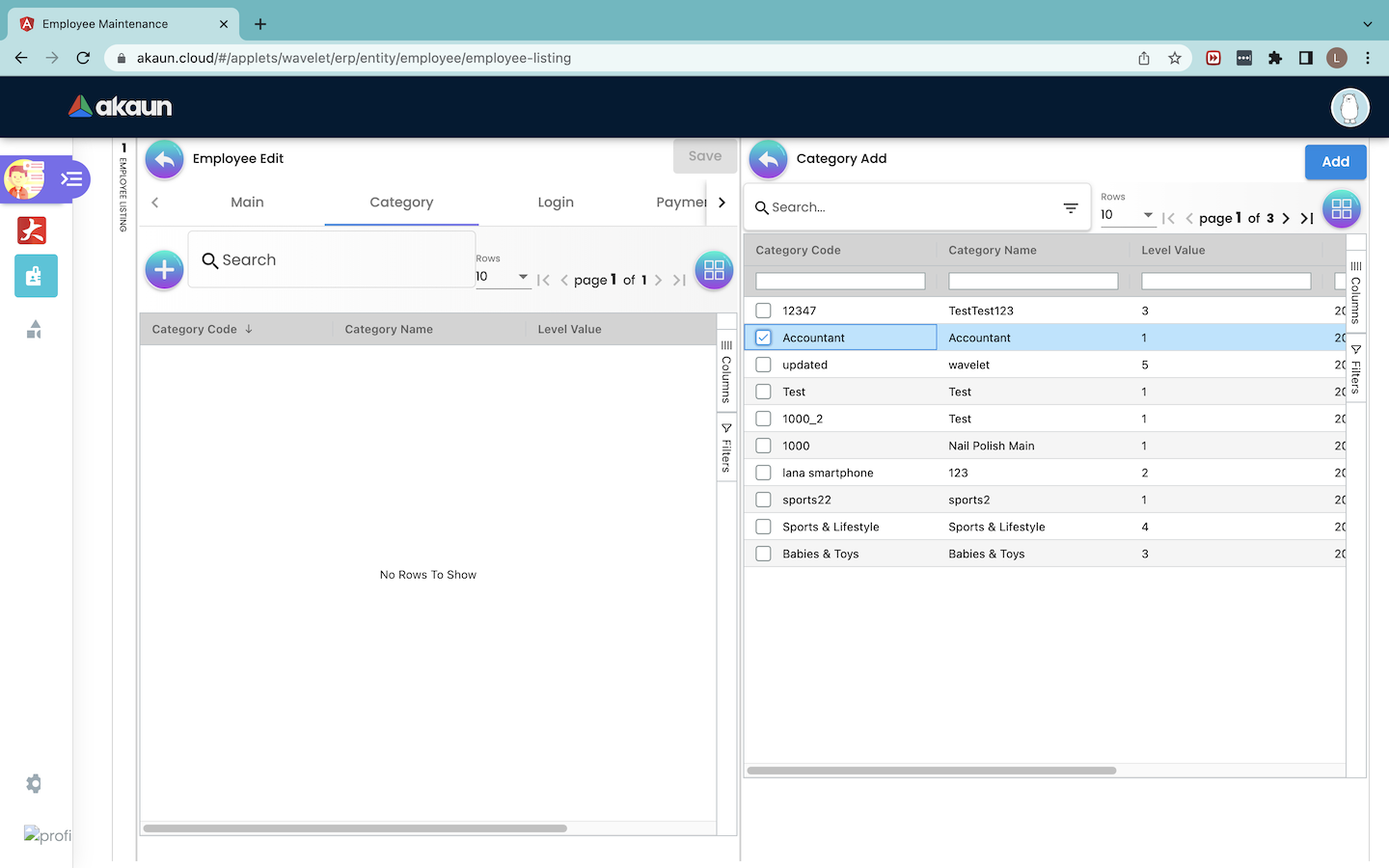The image size is (1389, 868).
Task: Click the filter lines icon in search bar
Action: click(1071, 208)
